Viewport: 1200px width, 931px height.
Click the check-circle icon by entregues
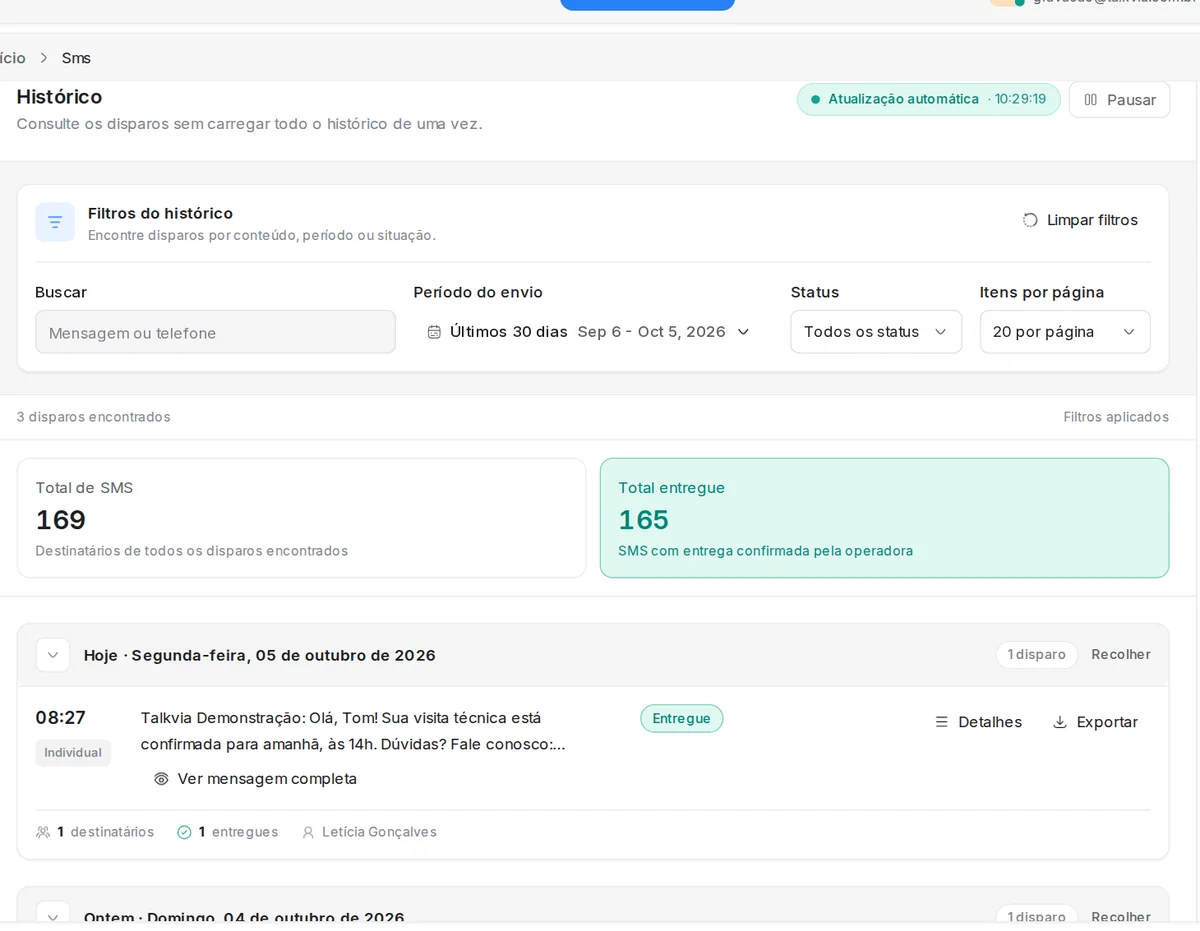[x=184, y=832]
